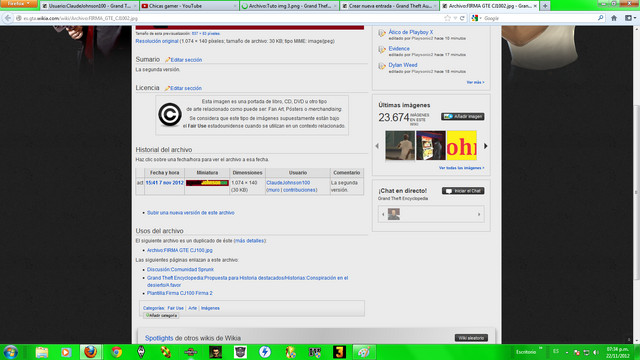Open the Fair Use category link

coord(176,308)
